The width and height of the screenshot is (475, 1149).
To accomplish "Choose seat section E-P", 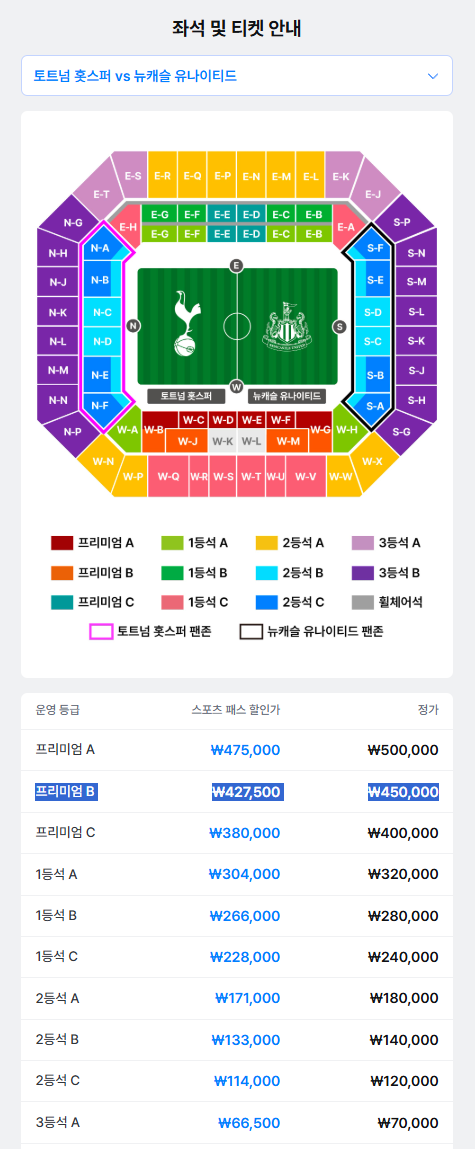I will pos(222,176).
